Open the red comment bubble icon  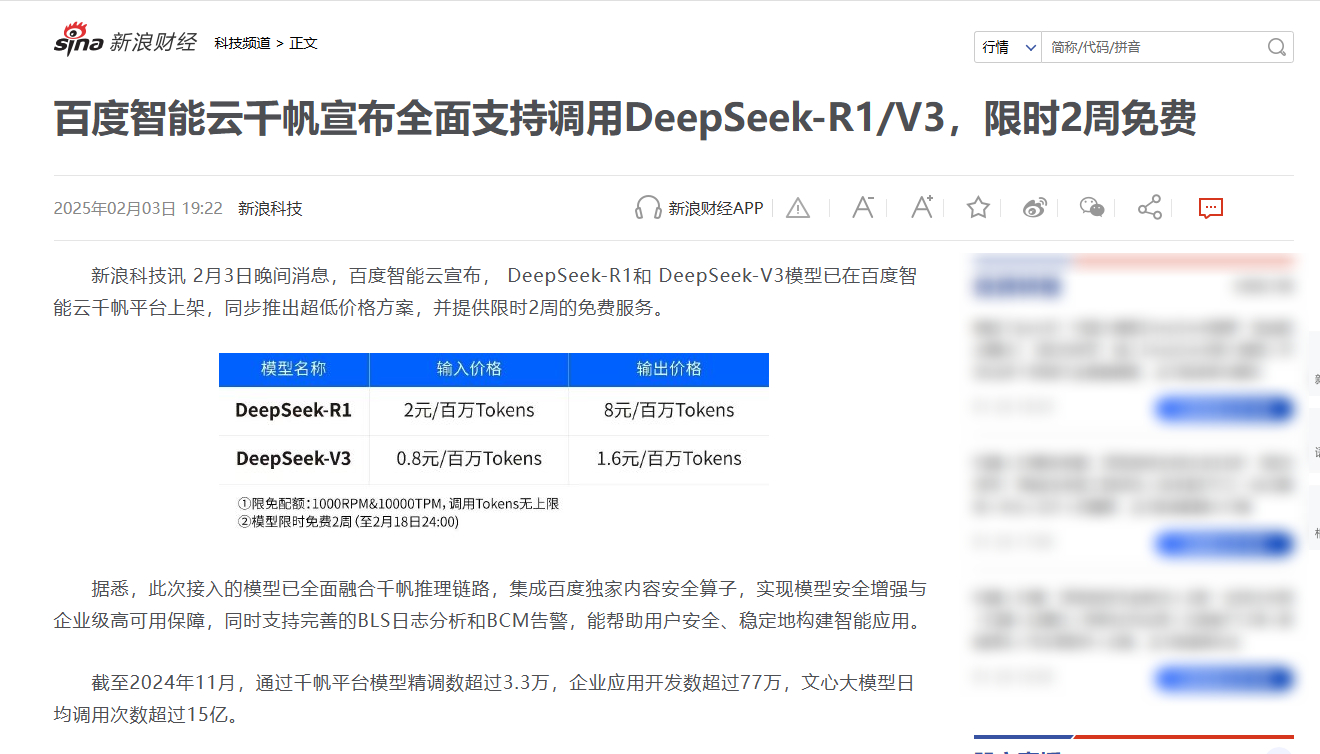pyautogui.click(x=1211, y=208)
